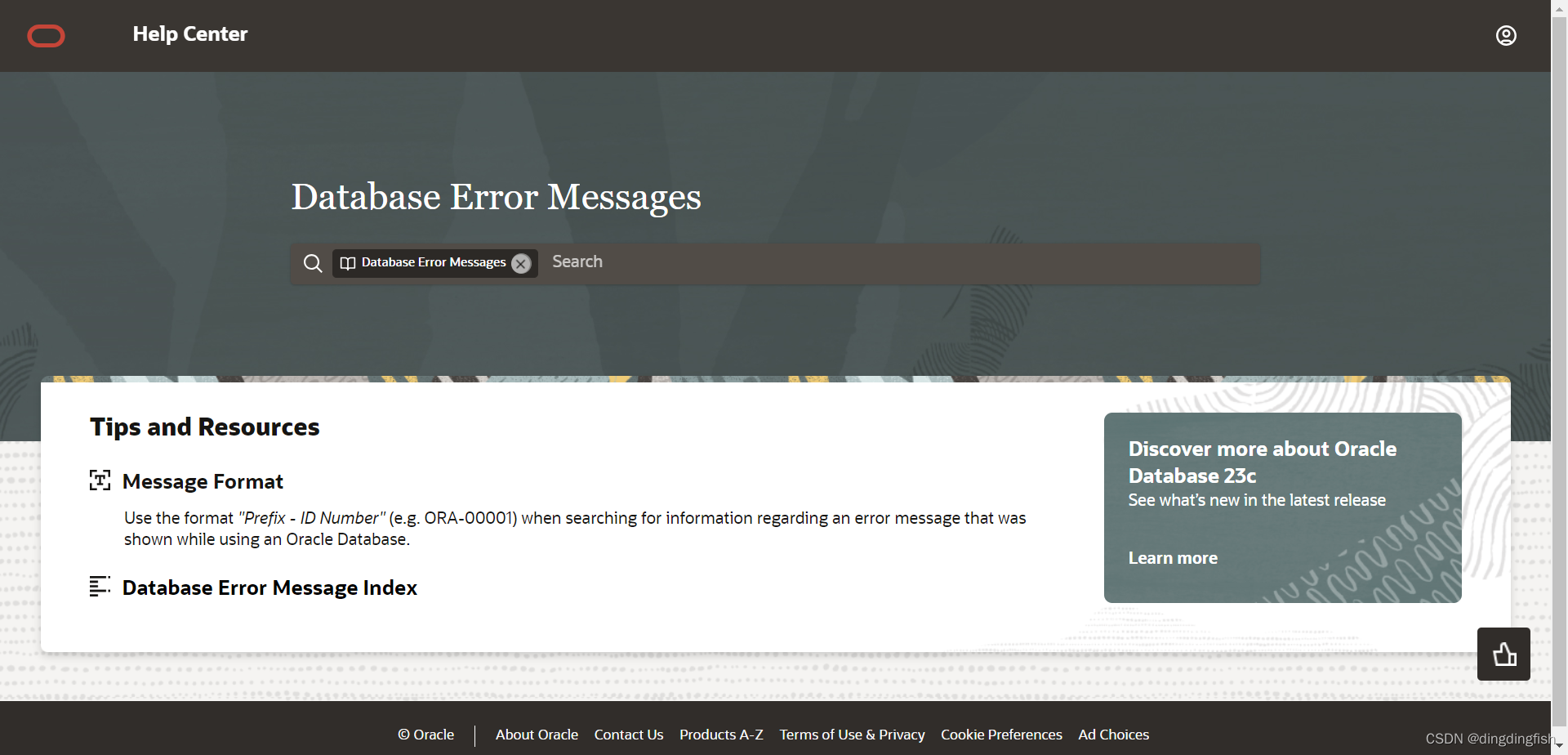Click Discover more about Oracle Database 23c heading
This screenshot has width=1568, height=755.
coord(1263,462)
